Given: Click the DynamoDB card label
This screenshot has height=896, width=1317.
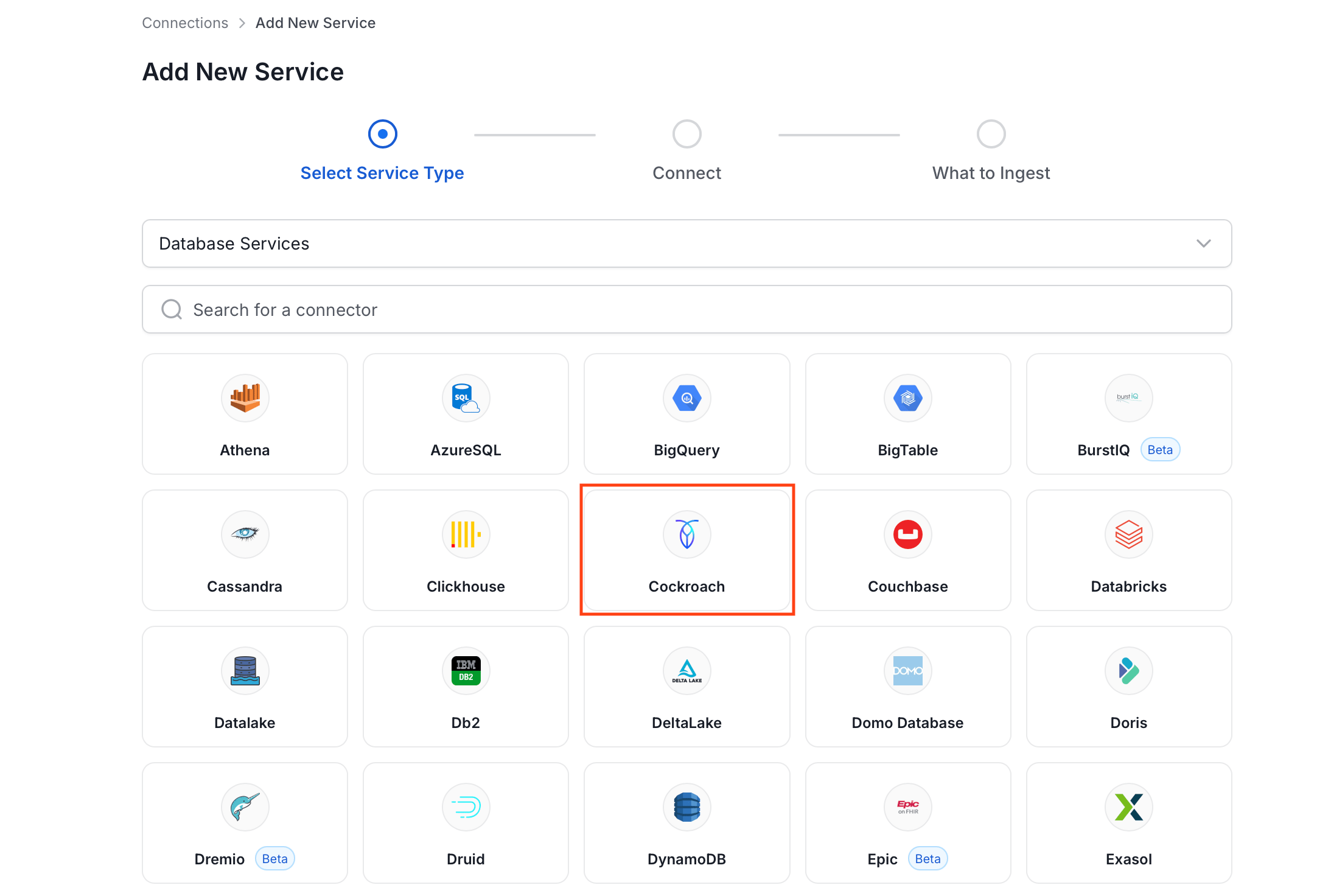Looking at the screenshot, I should [686, 859].
